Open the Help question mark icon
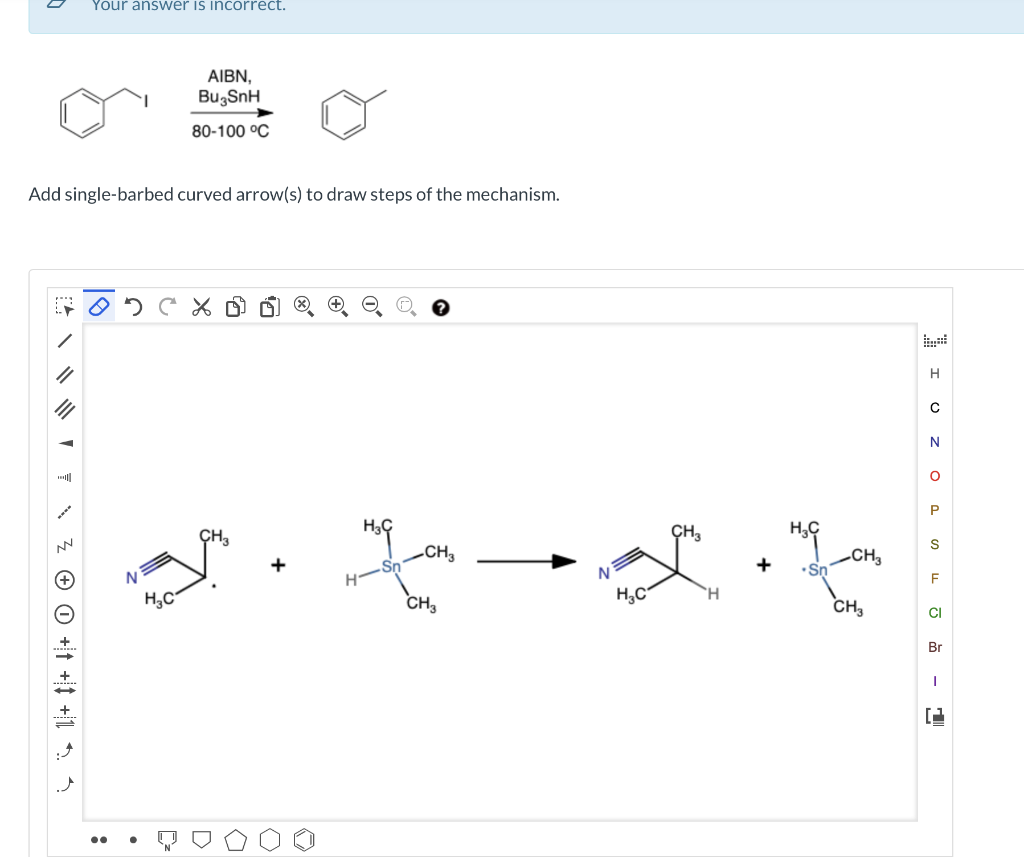This screenshot has height=857, width=1024. [x=440, y=308]
